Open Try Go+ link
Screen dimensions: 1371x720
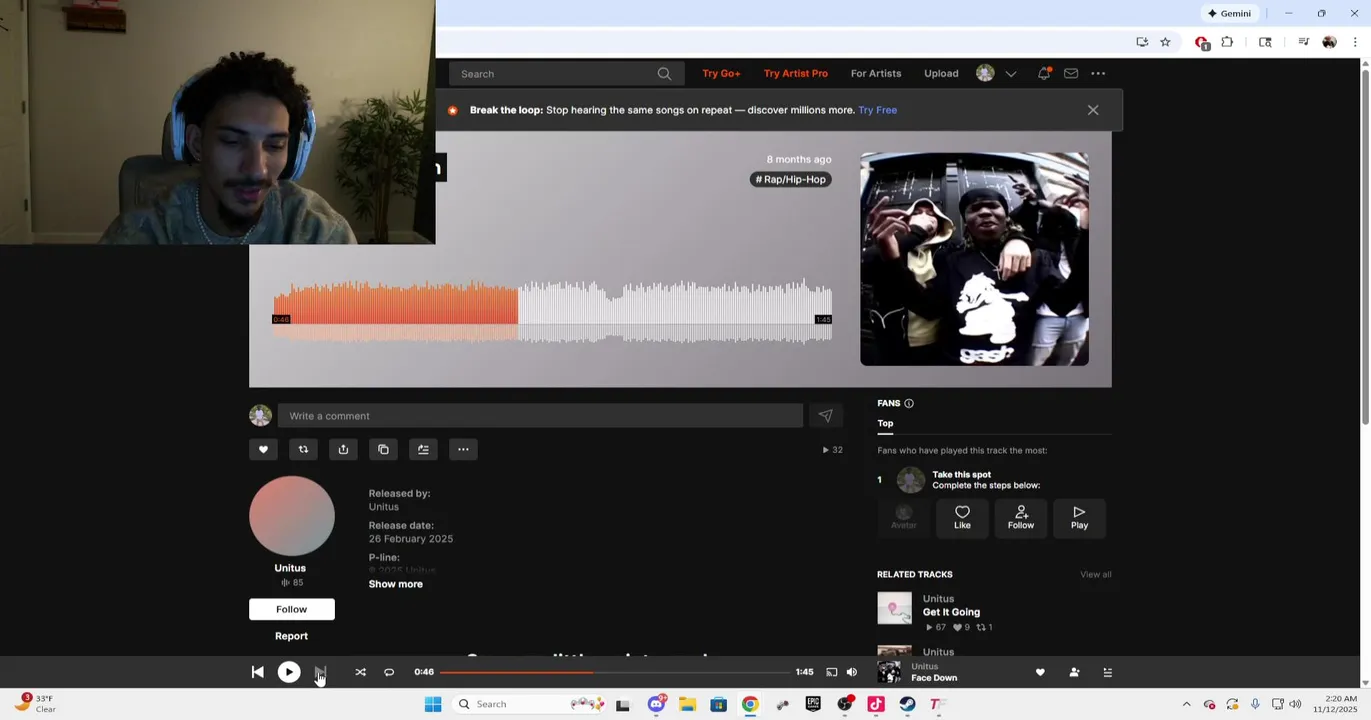click(x=721, y=73)
